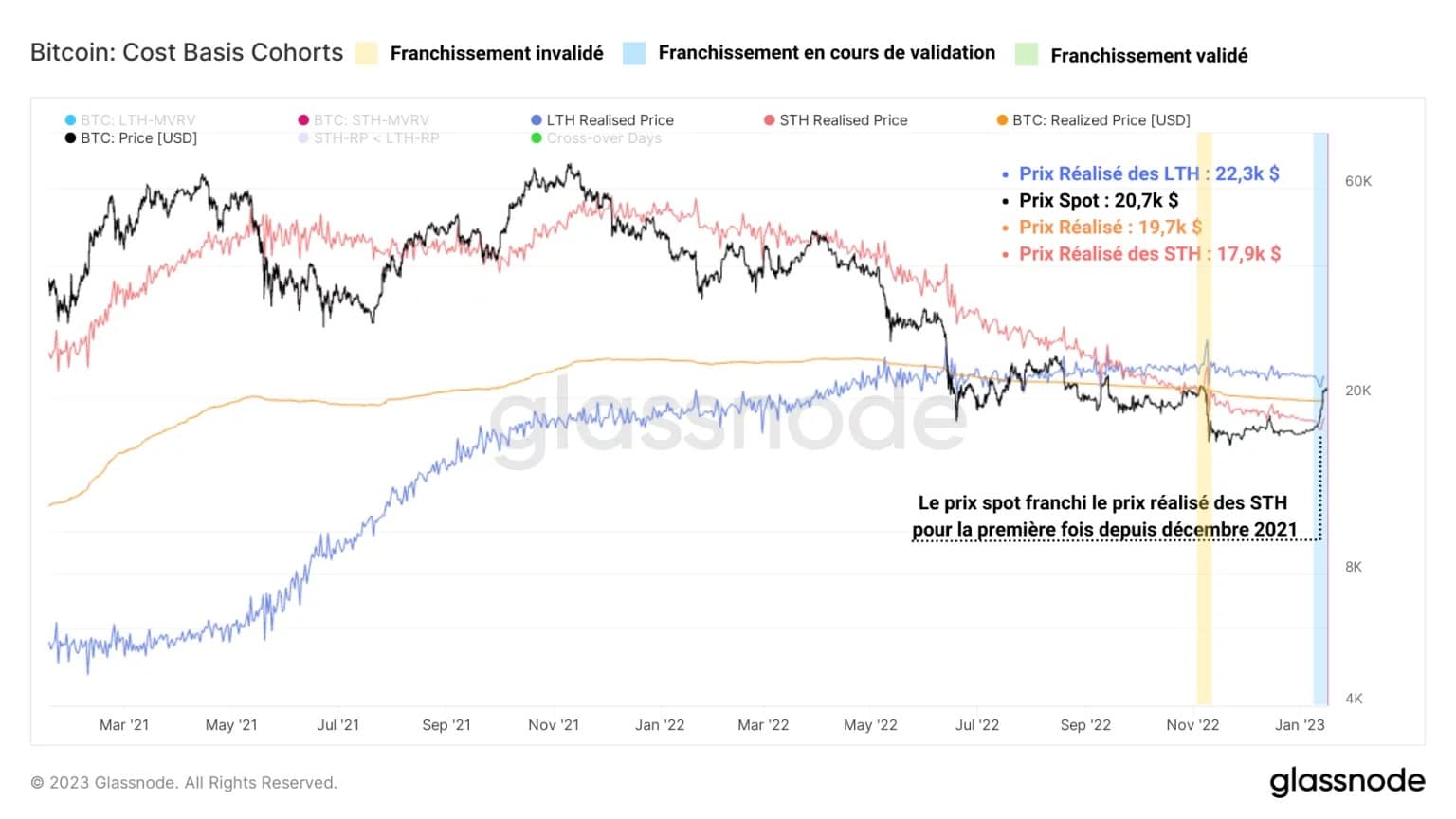Click the Glassnode copyright notice
This screenshot has width=1456, height=819.
coord(184,783)
